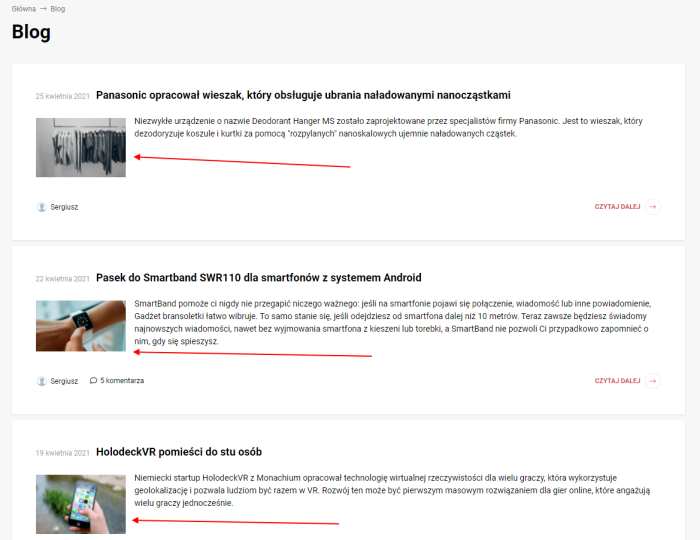This screenshot has height=540, width=700.
Task: Click circled arrow icon in Smartband post
Action: 653,381
